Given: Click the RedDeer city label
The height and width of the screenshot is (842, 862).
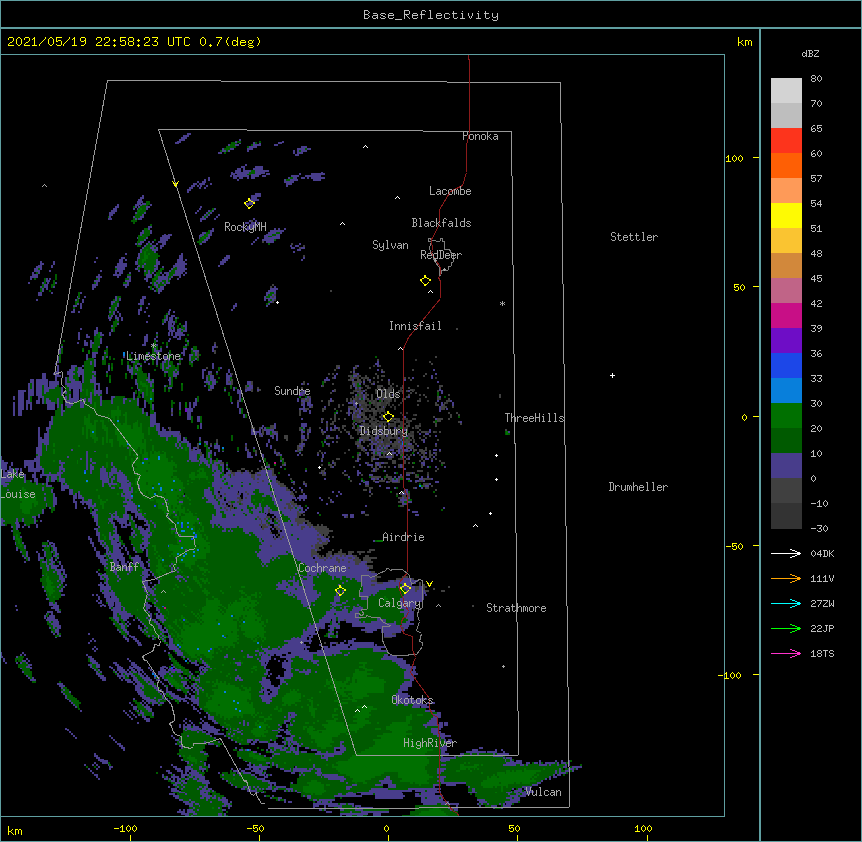Looking at the screenshot, I should click(x=441, y=255).
